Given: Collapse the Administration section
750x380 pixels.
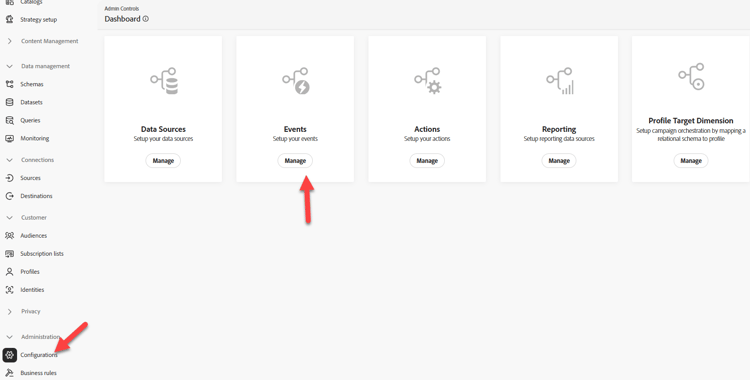Looking at the screenshot, I should click(9, 337).
